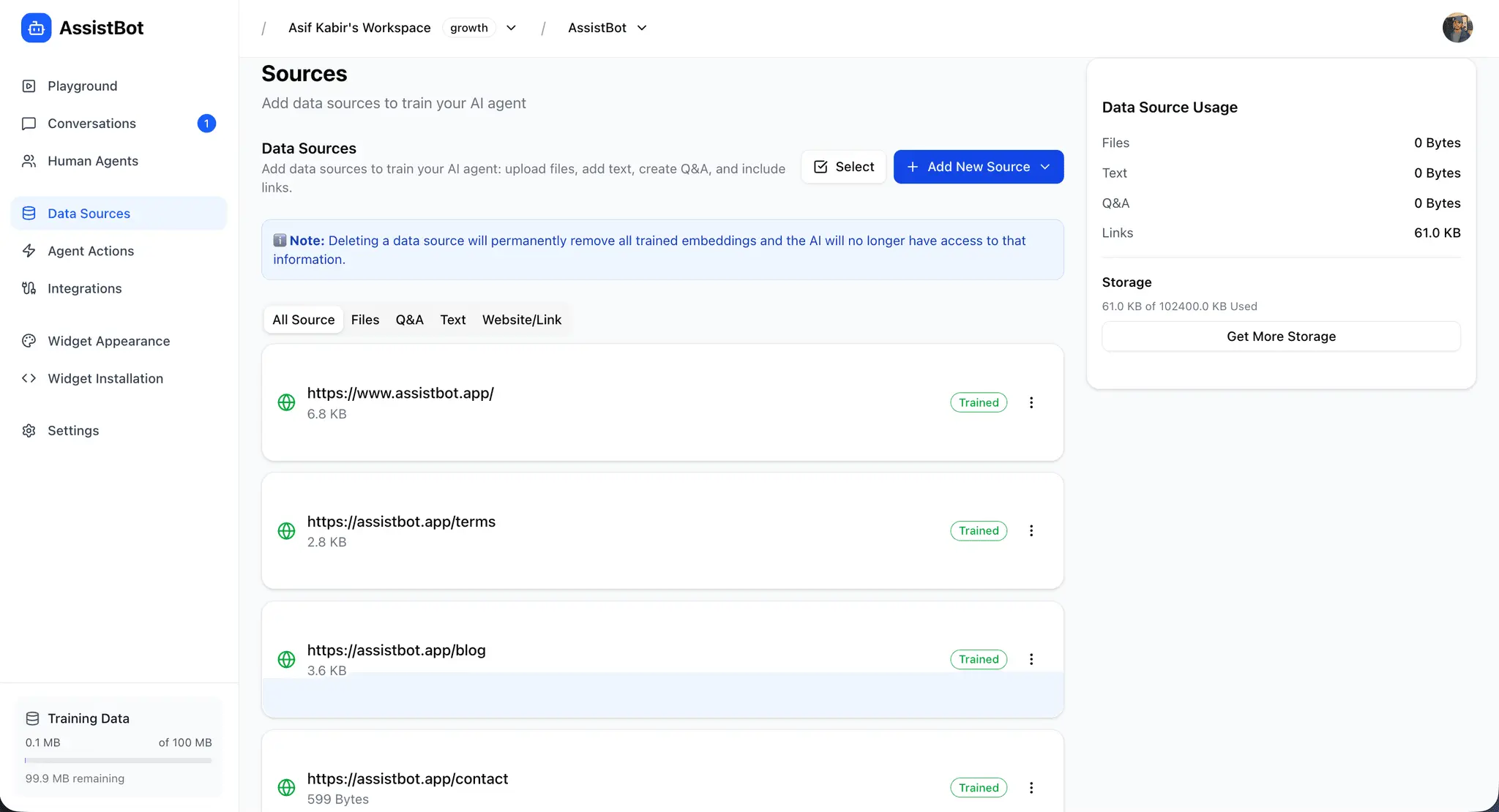Click globe icon for assistbot.app/terms
Screen dimensions: 1499x812
(x=286, y=530)
